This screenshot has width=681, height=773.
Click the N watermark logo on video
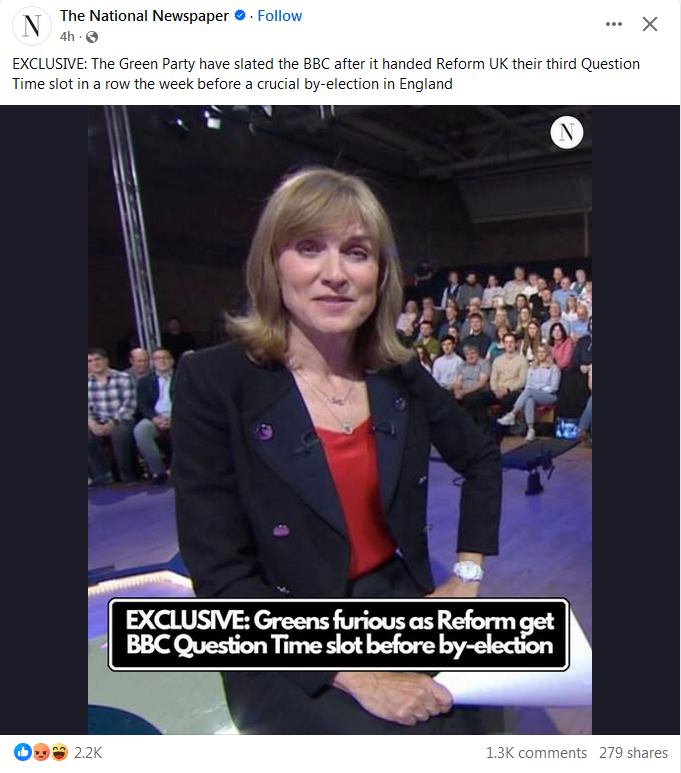[x=567, y=132]
